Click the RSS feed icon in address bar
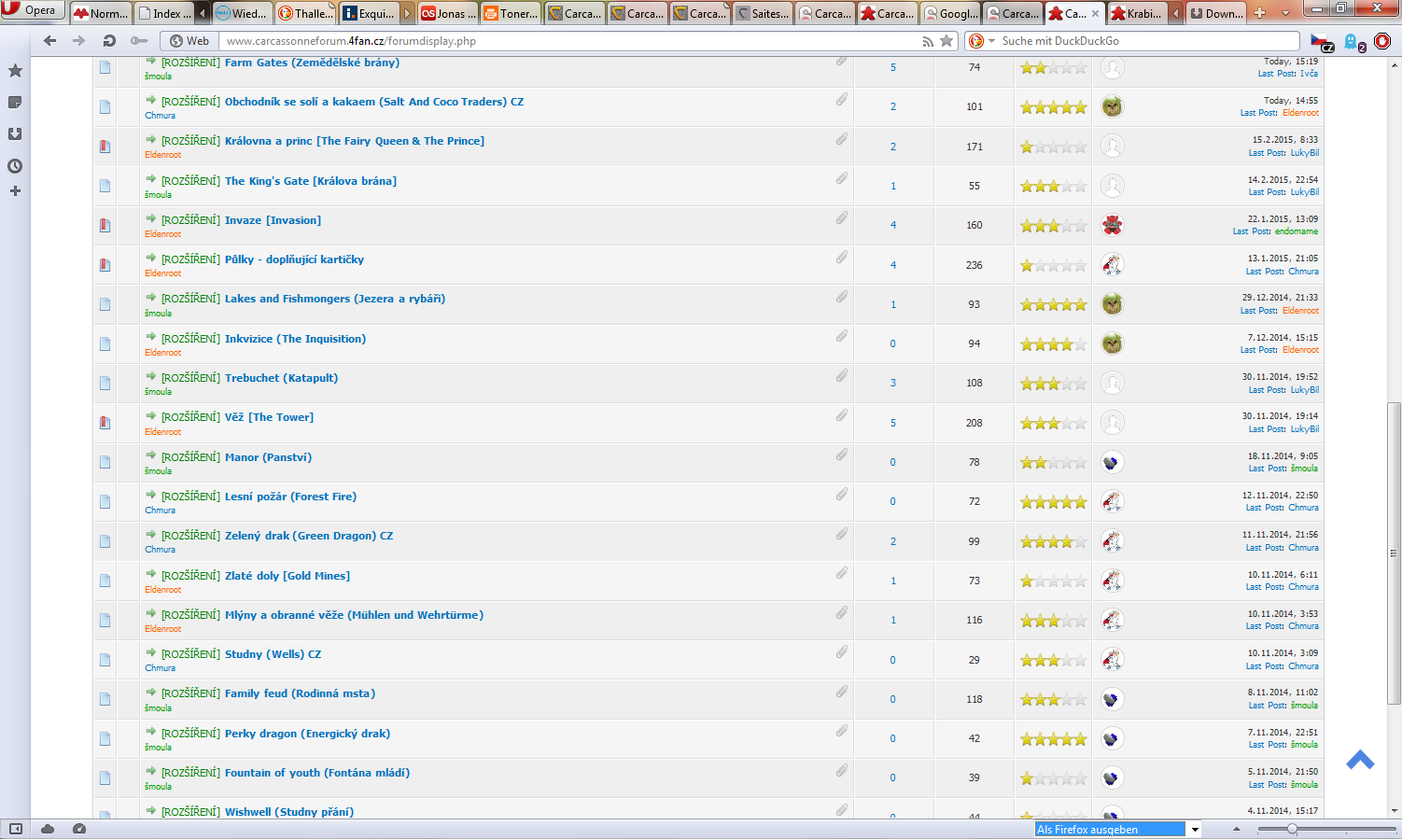1402x840 pixels. (x=927, y=41)
